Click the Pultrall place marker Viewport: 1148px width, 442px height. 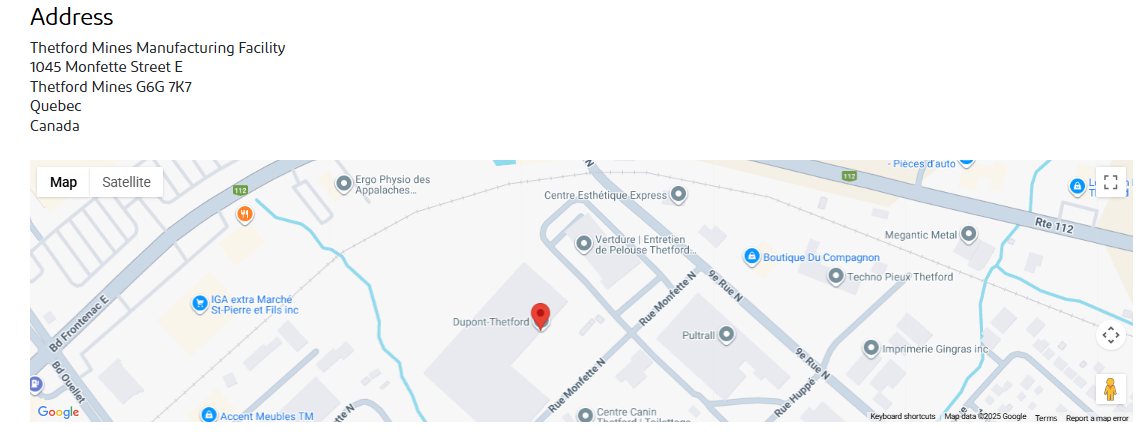726,334
